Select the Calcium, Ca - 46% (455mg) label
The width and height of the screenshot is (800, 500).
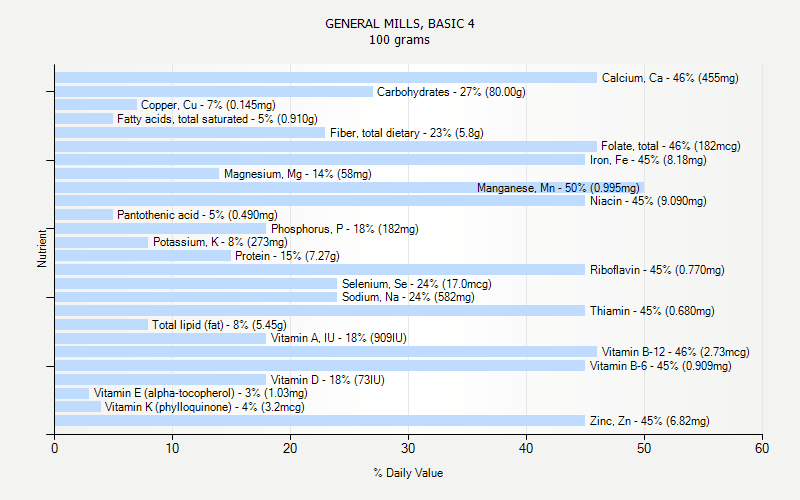[670, 78]
